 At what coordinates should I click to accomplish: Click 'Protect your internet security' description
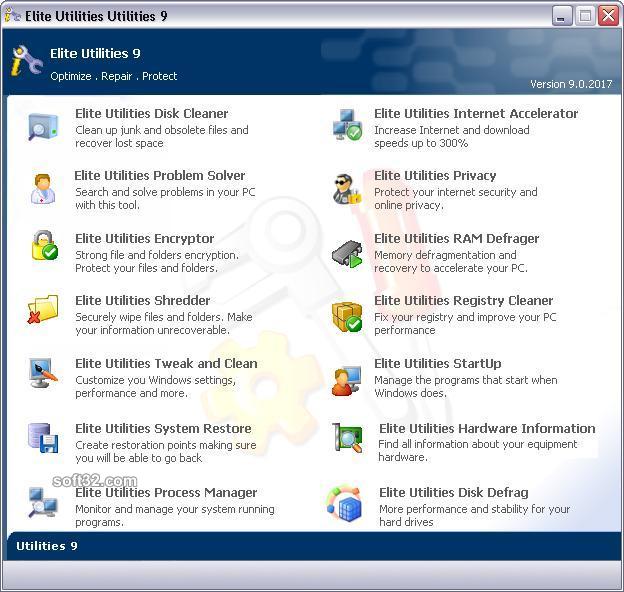[x=456, y=199]
